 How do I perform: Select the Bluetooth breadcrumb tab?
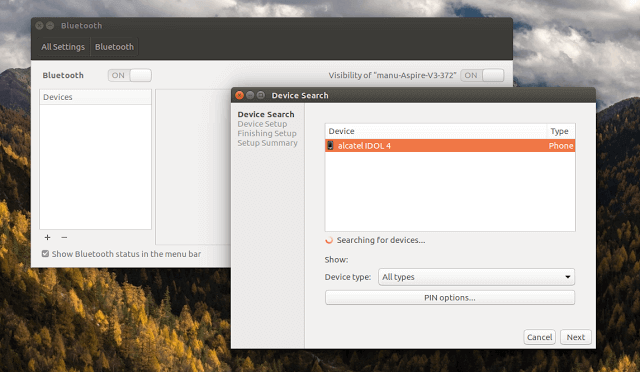point(114,47)
